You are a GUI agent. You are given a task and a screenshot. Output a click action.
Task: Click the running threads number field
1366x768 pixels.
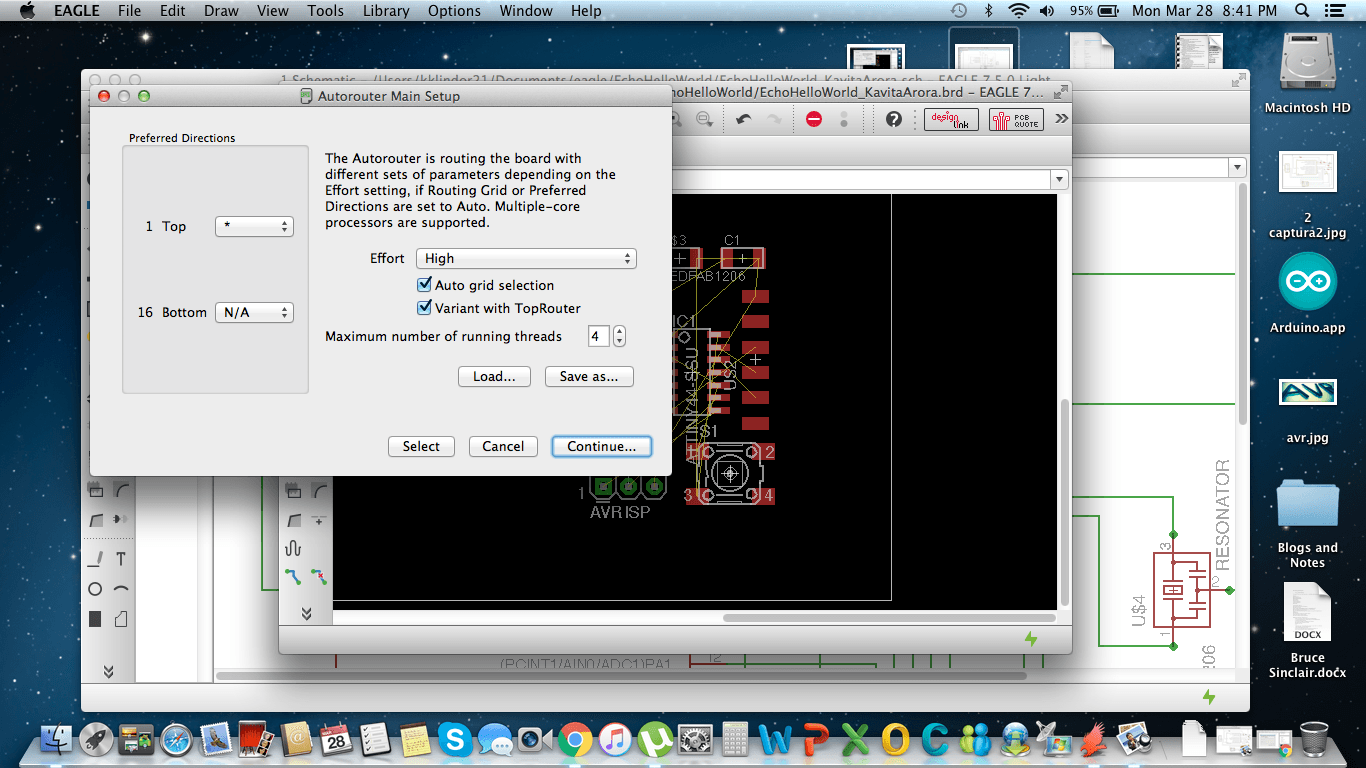pyautogui.click(x=598, y=336)
